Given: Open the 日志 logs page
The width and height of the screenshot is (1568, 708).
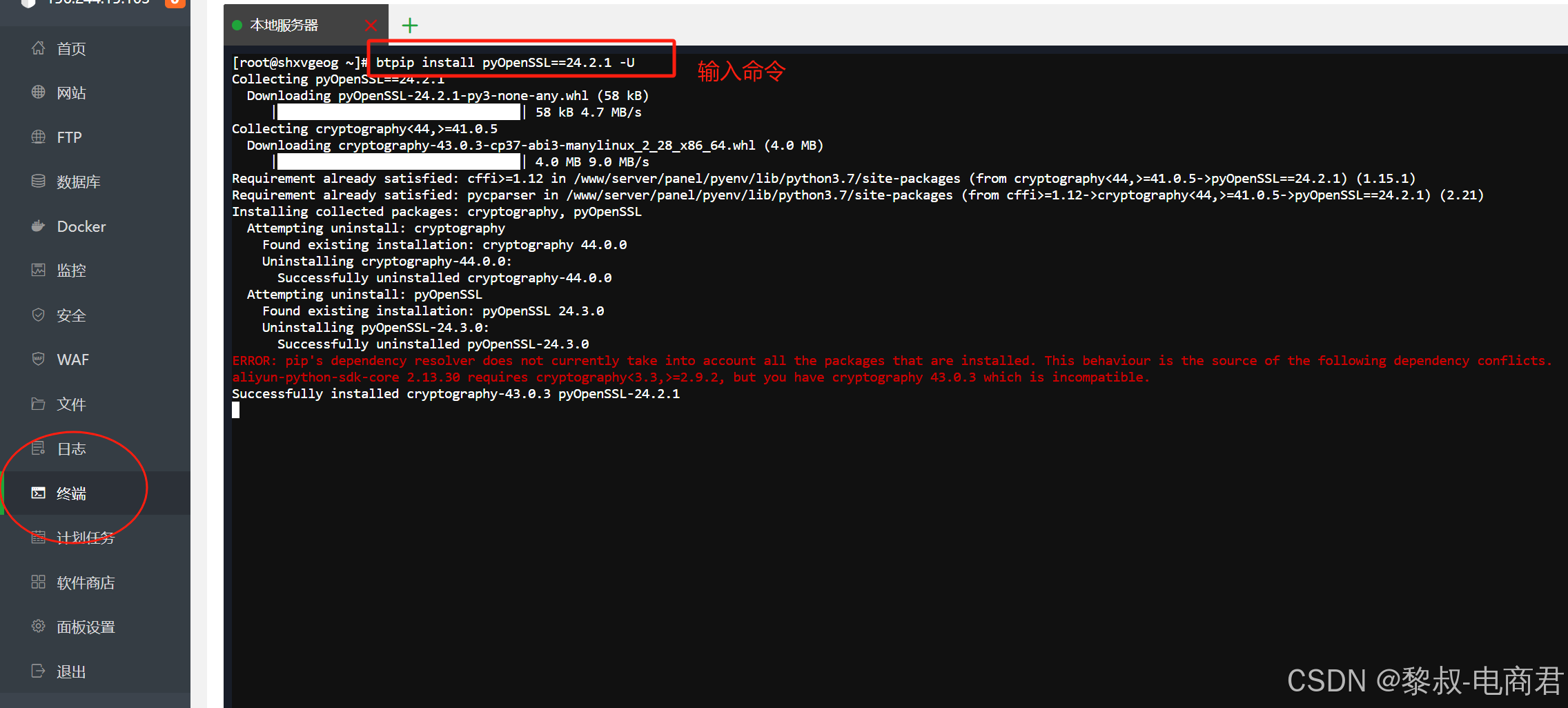Looking at the screenshot, I should point(71,448).
